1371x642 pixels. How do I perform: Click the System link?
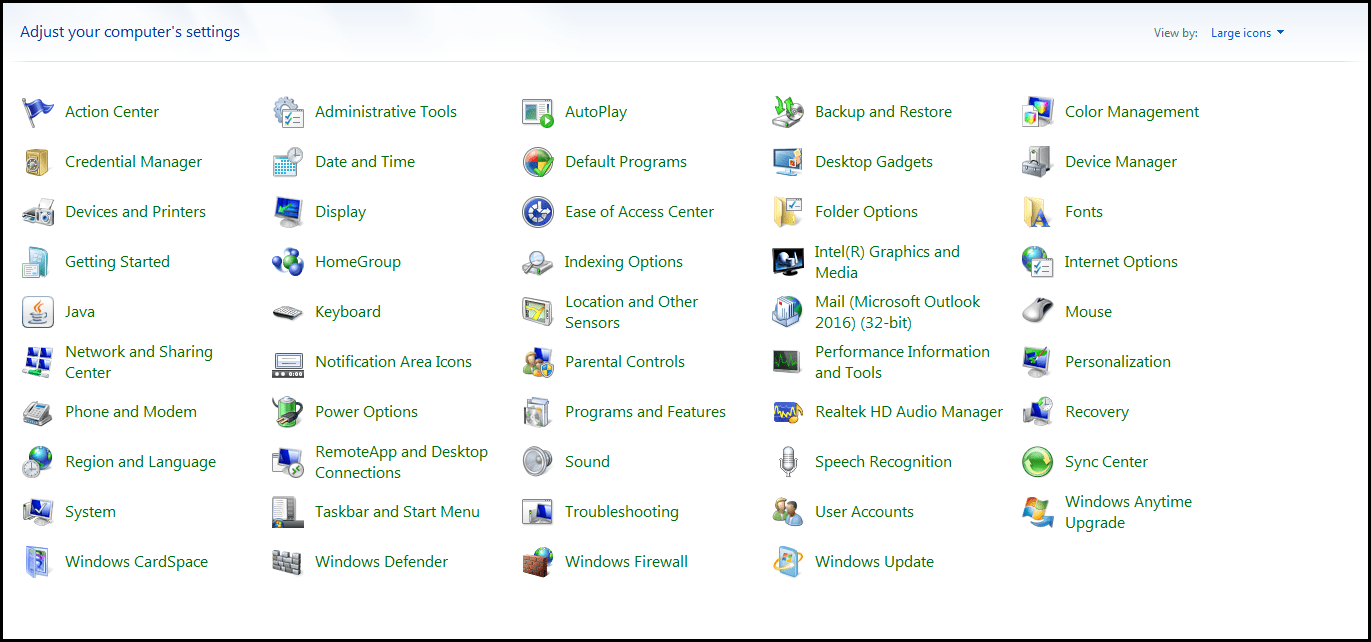tap(90, 512)
